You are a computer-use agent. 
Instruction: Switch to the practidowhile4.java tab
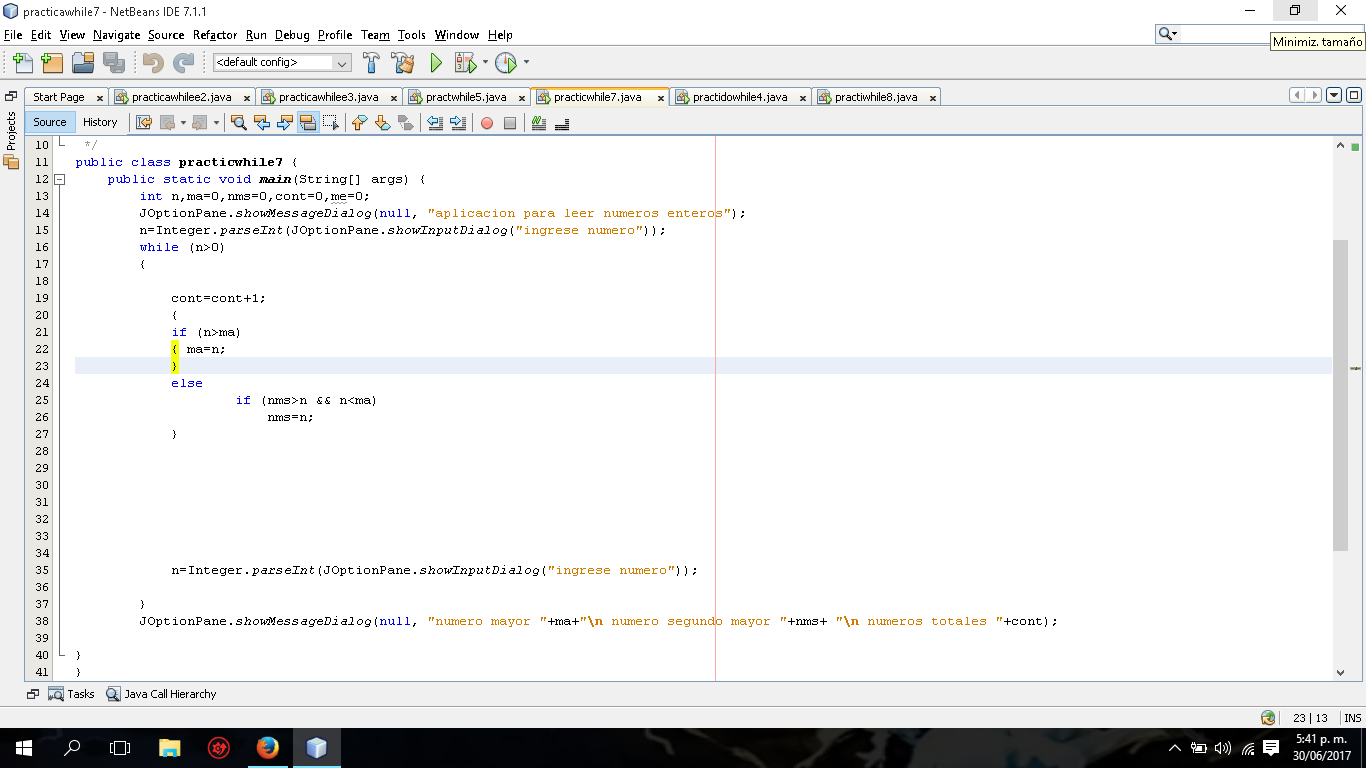click(x=740, y=97)
